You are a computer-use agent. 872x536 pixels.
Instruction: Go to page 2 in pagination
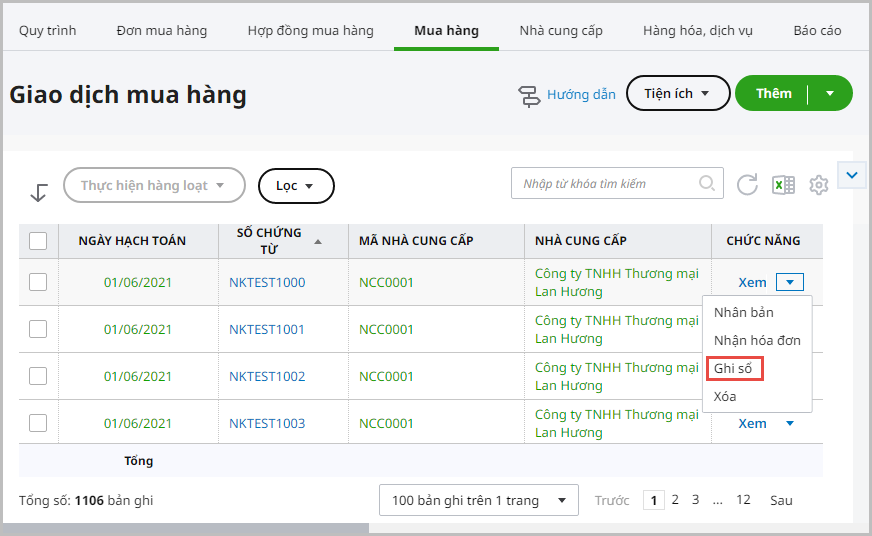tap(675, 500)
